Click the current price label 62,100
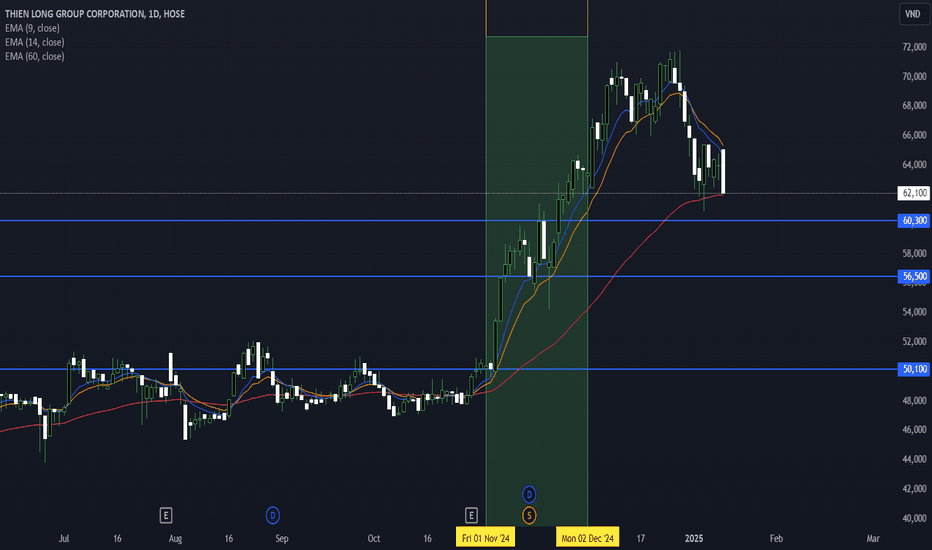The height and width of the screenshot is (550, 932). point(914,193)
